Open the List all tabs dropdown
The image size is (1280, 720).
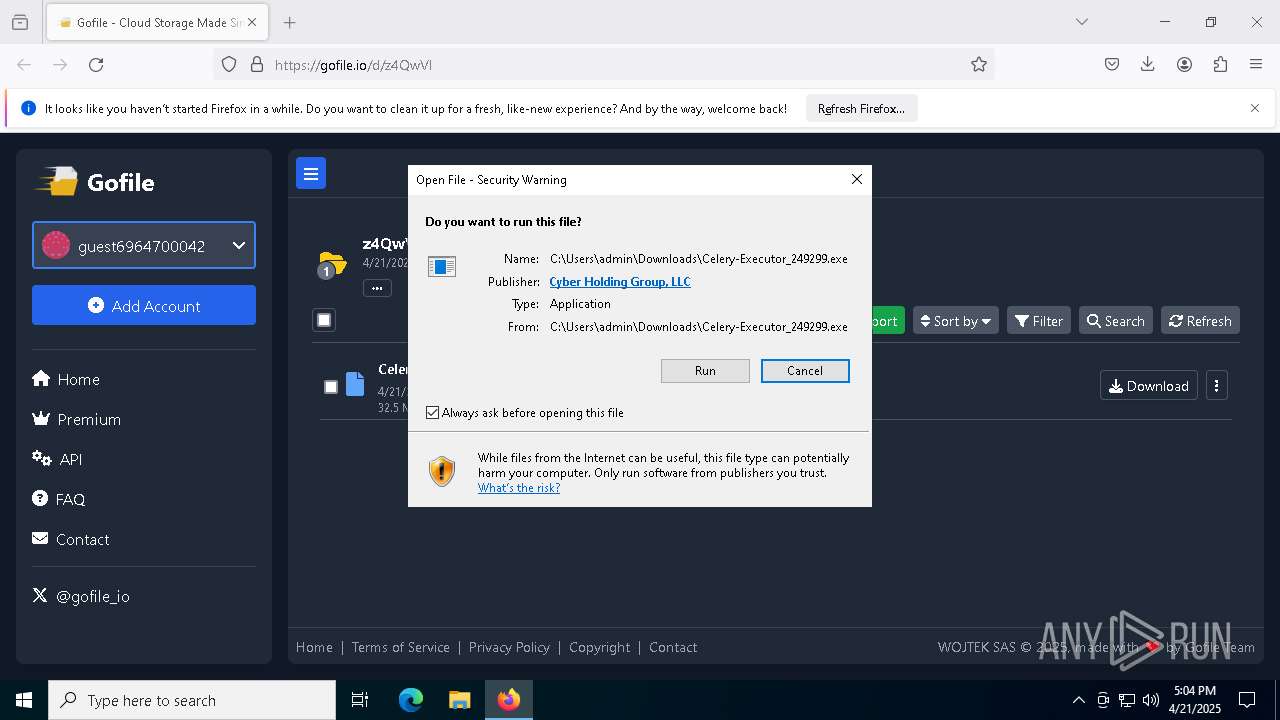coord(1082,22)
